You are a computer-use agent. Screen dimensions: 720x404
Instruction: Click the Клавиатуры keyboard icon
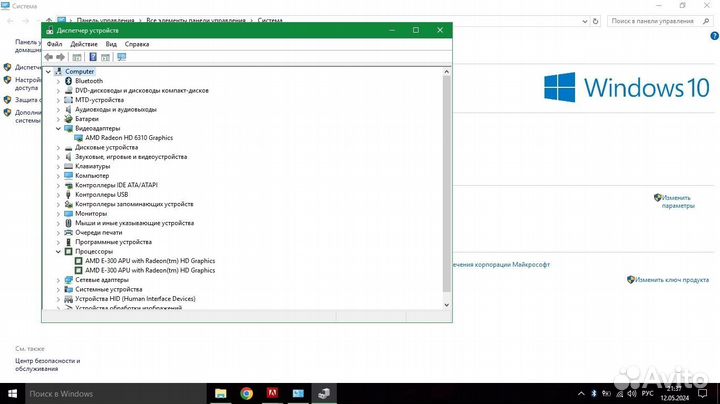click(x=68, y=166)
